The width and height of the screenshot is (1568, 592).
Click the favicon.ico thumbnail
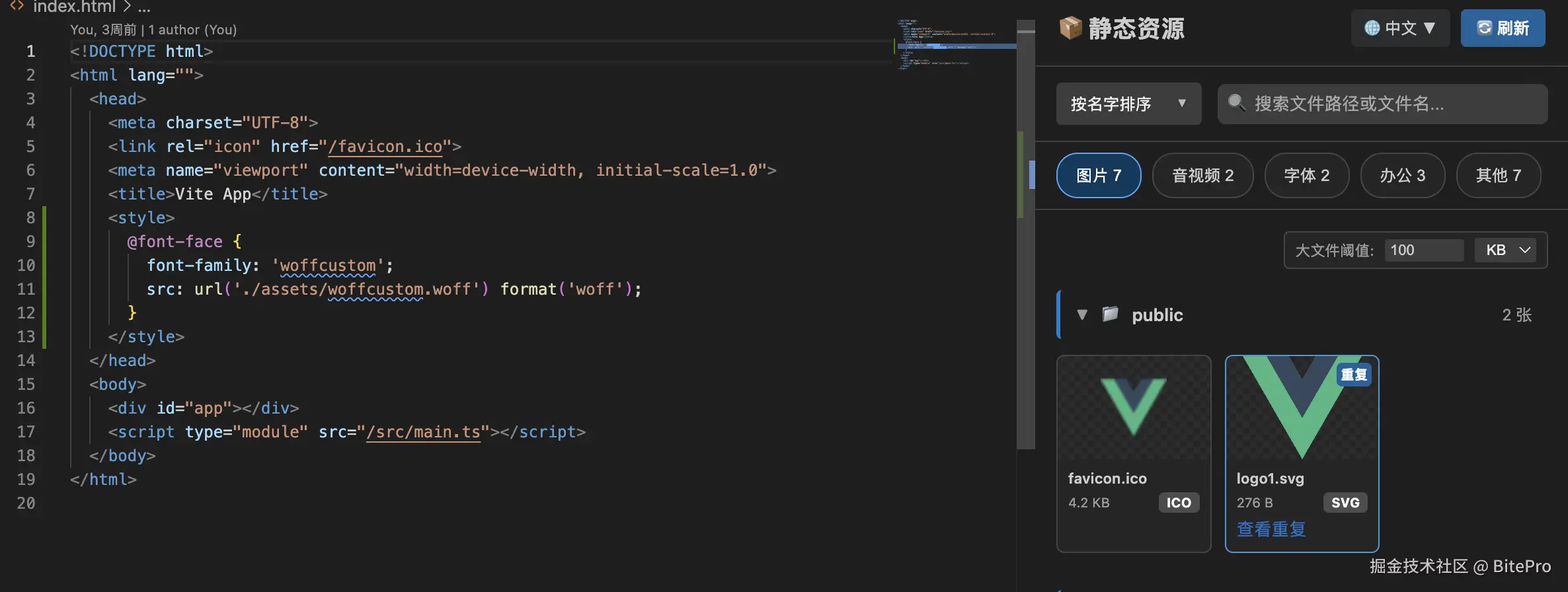pyautogui.click(x=1133, y=408)
